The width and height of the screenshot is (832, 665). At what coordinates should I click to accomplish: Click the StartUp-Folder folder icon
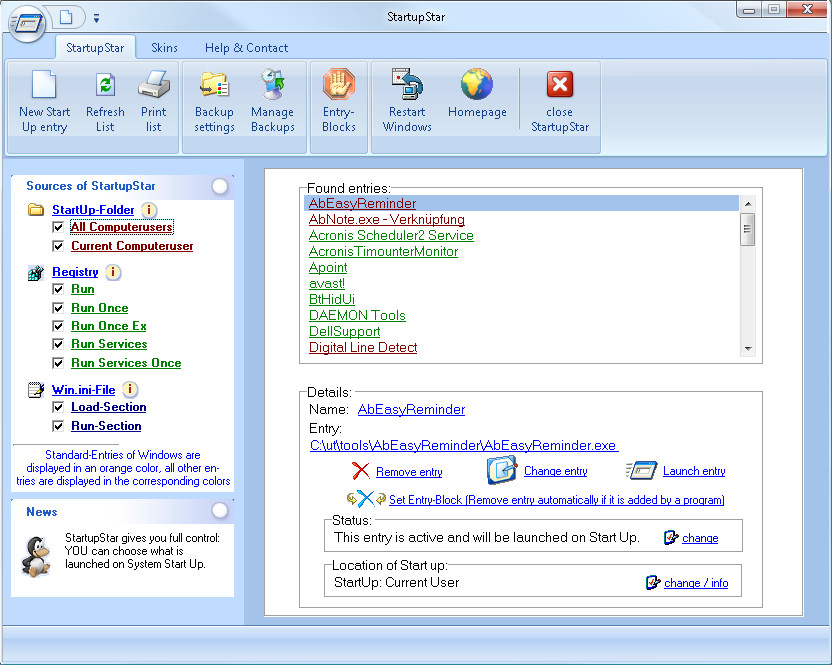coord(36,210)
